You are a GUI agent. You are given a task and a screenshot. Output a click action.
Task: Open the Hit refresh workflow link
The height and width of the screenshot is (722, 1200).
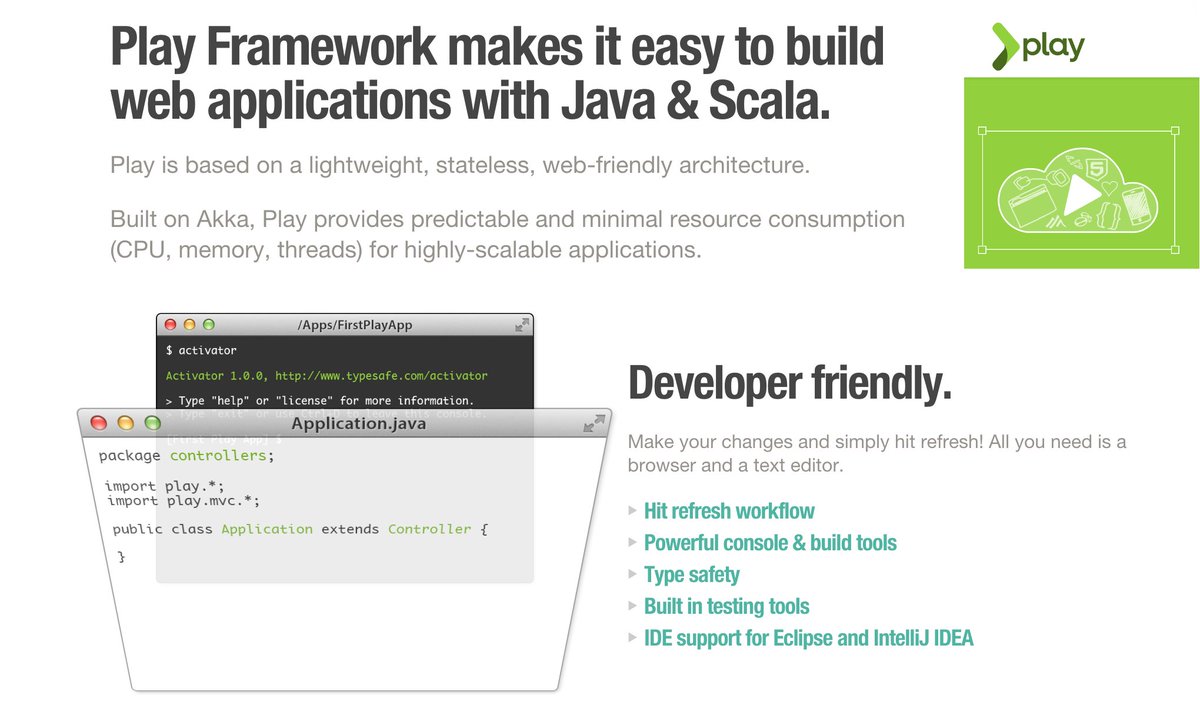click(729, 511)
